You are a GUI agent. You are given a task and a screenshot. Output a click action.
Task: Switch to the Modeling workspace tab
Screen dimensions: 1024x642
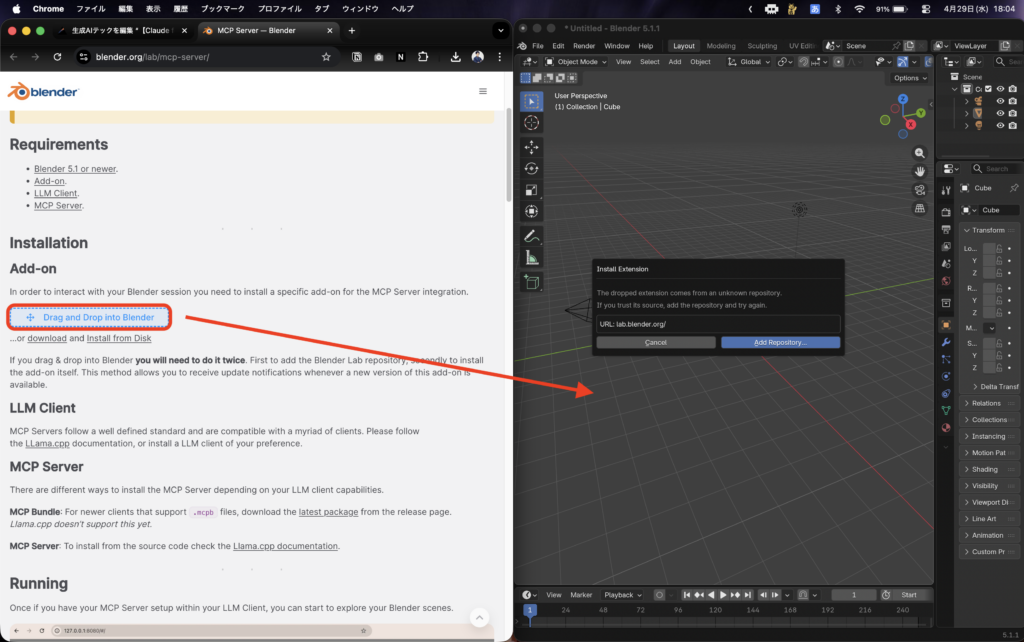[720, 46]
